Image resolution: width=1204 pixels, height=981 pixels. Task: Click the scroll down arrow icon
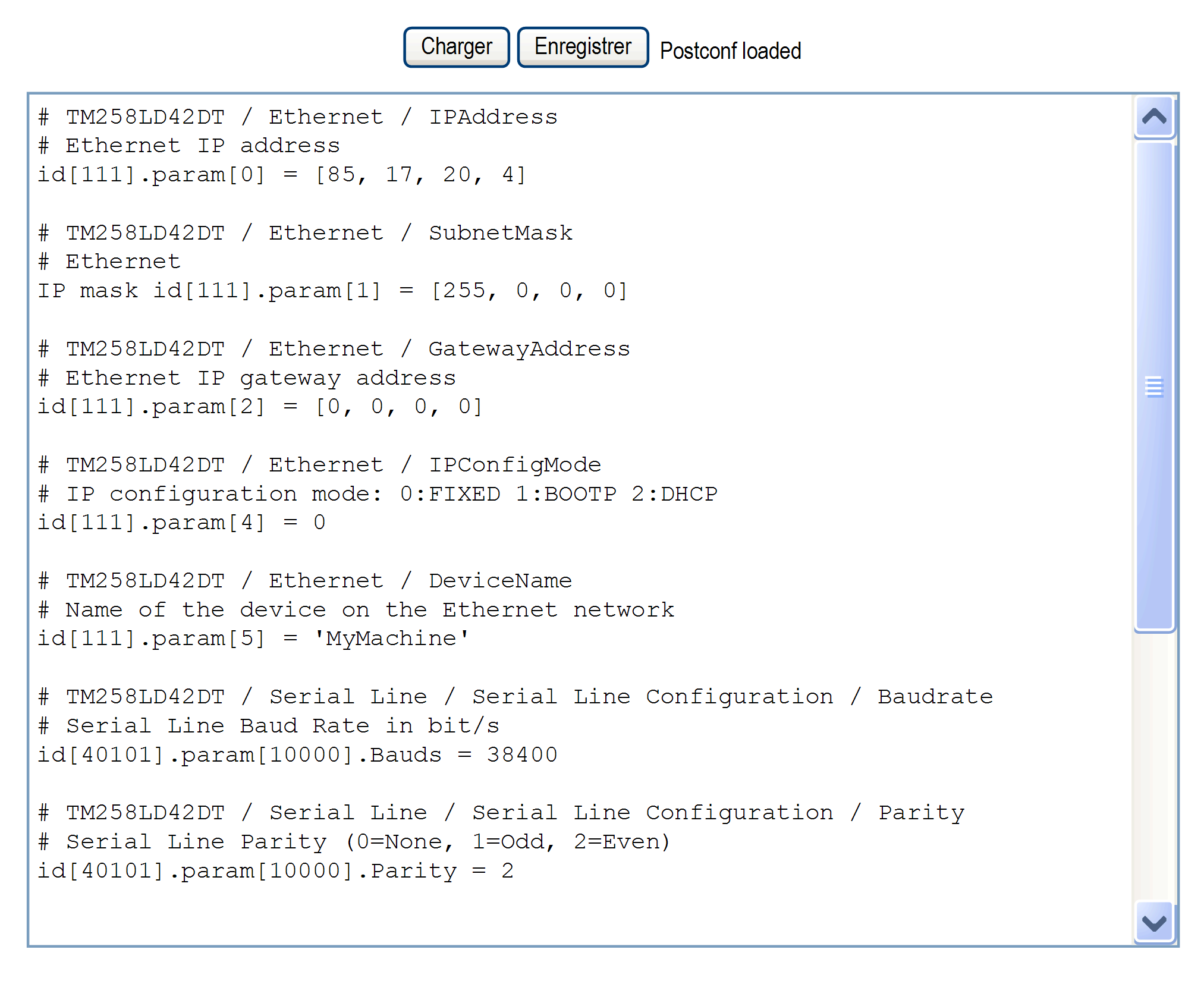tap(1154, 923)
